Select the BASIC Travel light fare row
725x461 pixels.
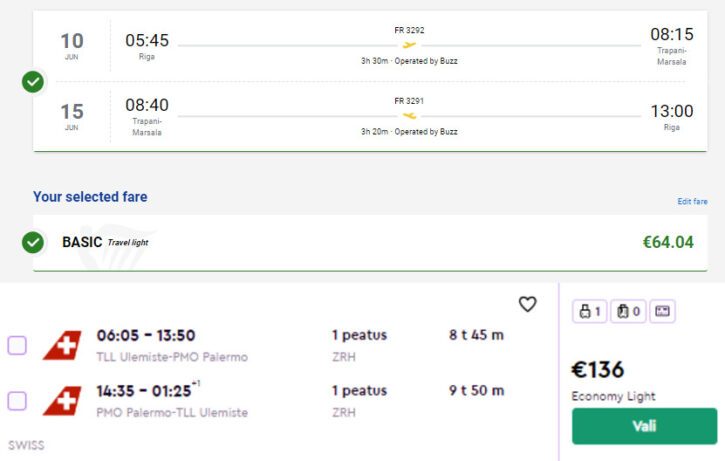(370, 243)
